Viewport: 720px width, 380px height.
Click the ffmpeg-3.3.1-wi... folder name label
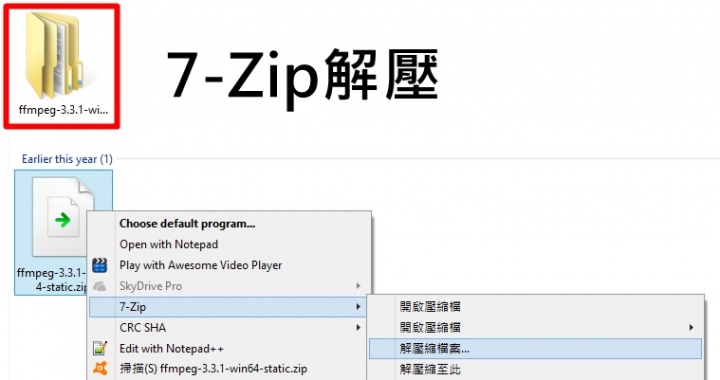63,110
